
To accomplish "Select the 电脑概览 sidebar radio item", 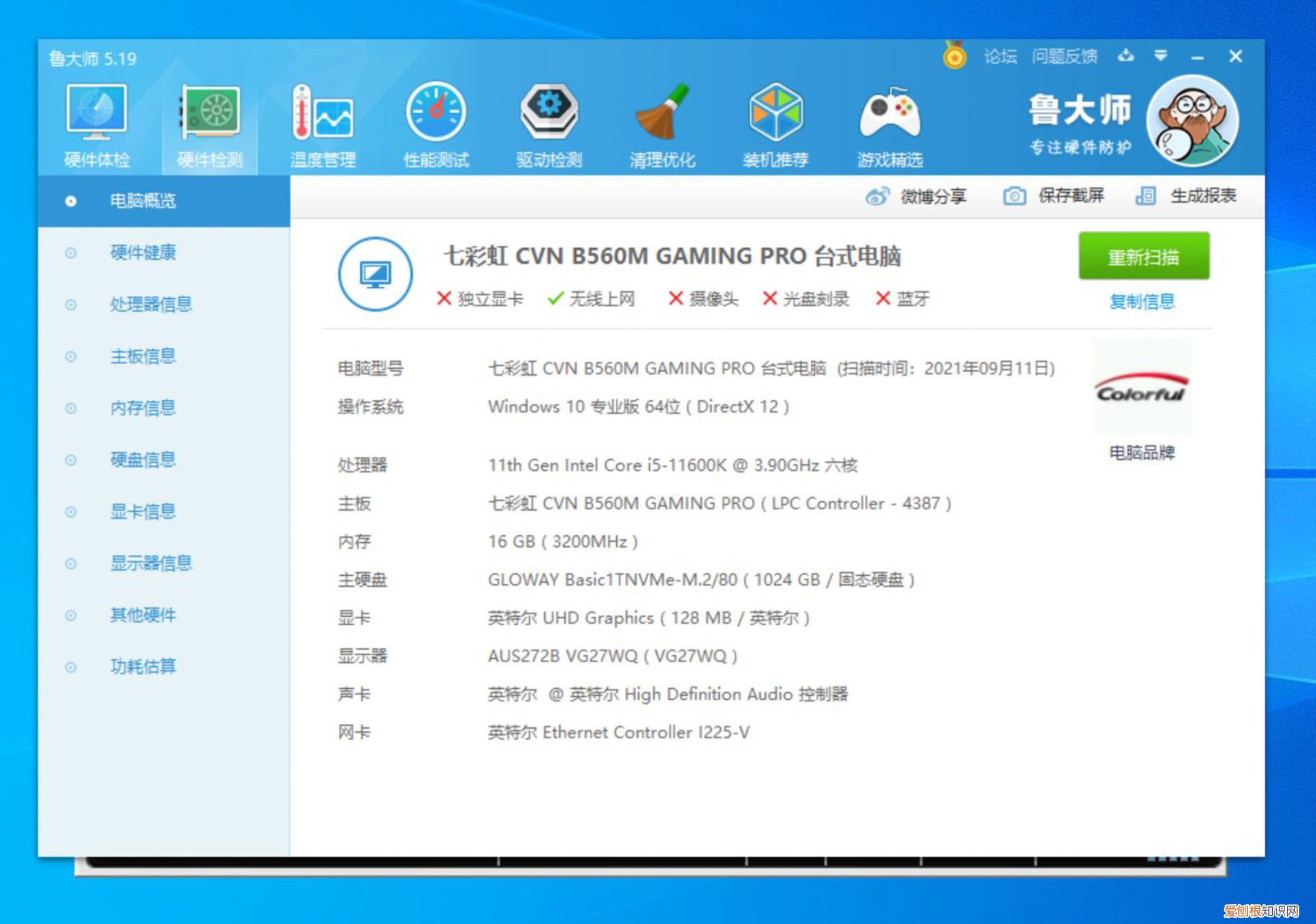I will 143,201.
